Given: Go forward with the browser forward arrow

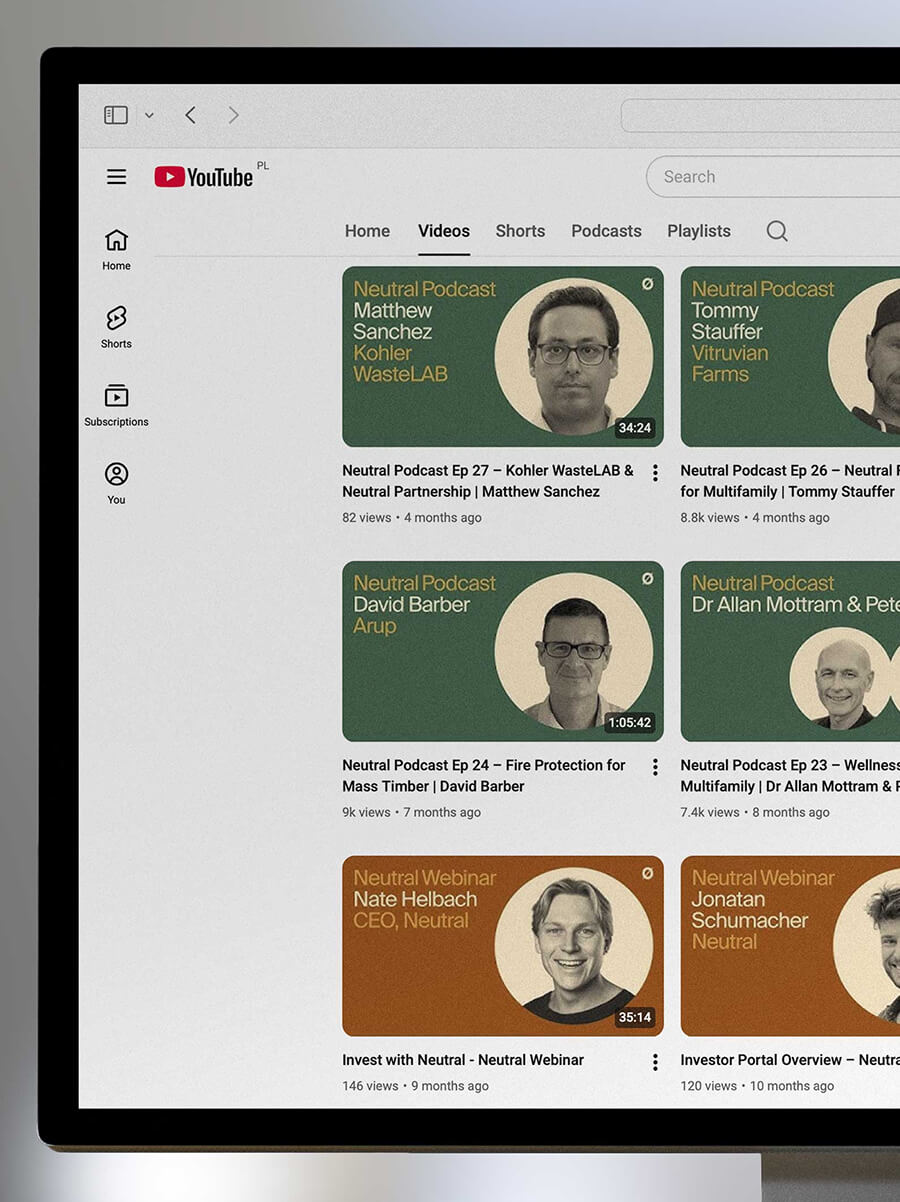Looking at the screenshot, I should [233, 115].
